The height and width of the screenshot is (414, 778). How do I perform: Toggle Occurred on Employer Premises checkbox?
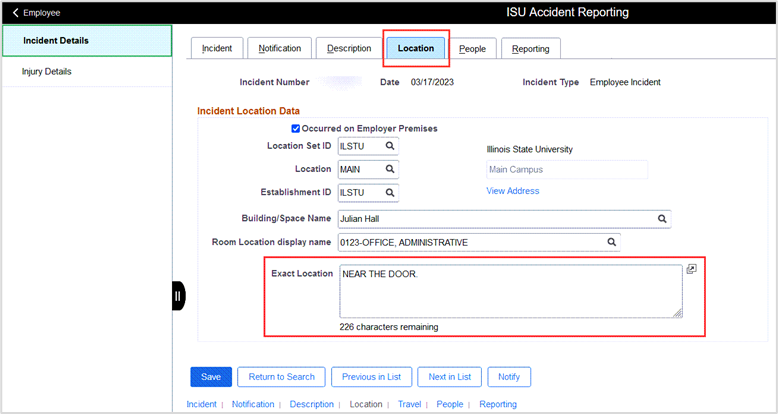tap(296, 129)
